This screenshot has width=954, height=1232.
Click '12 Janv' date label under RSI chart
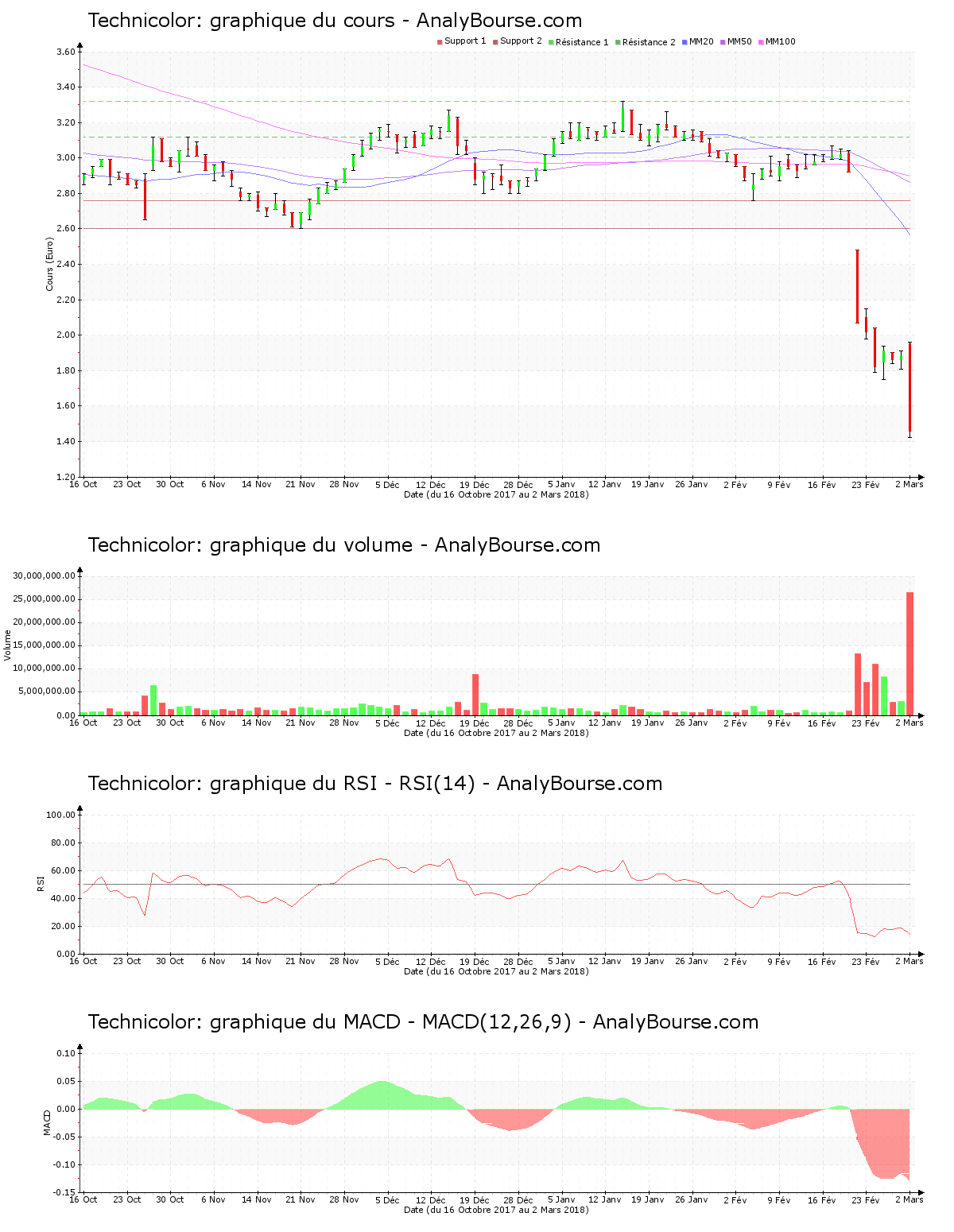coord(605,962)
